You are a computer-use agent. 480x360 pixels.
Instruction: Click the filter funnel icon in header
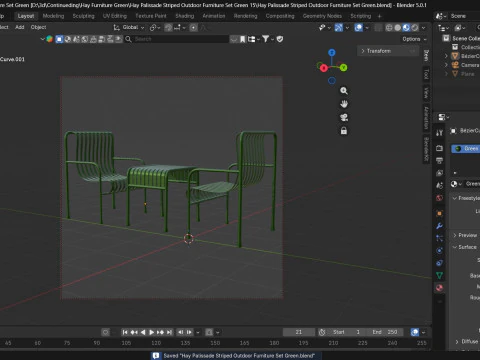pyautogui.click(x=266, y=39)
